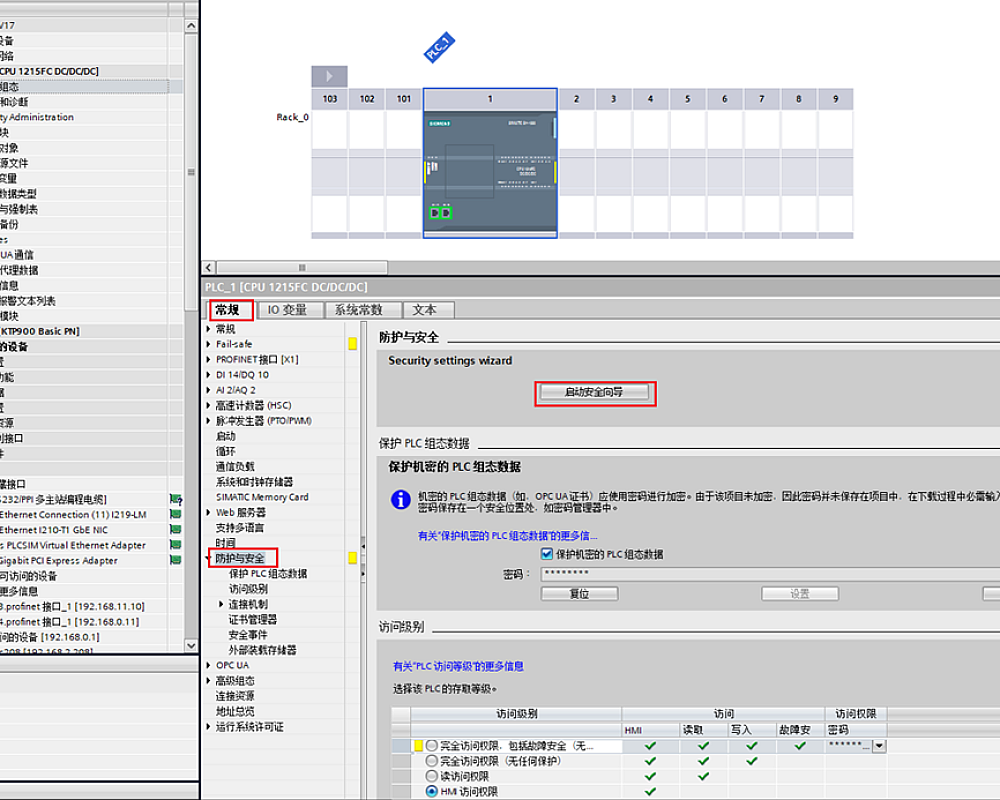Click the Intel I219-LM Ethernet adapter icon
This screenshot has width=1000, height=800.
[x=176, y=515]
